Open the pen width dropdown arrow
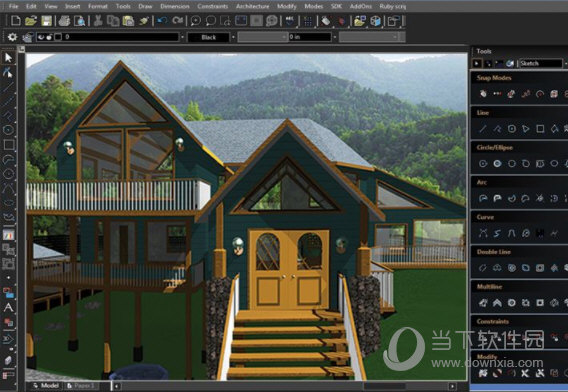Image resolution: width=568 pixels, height=392 pixels. (x=335, y=37)
